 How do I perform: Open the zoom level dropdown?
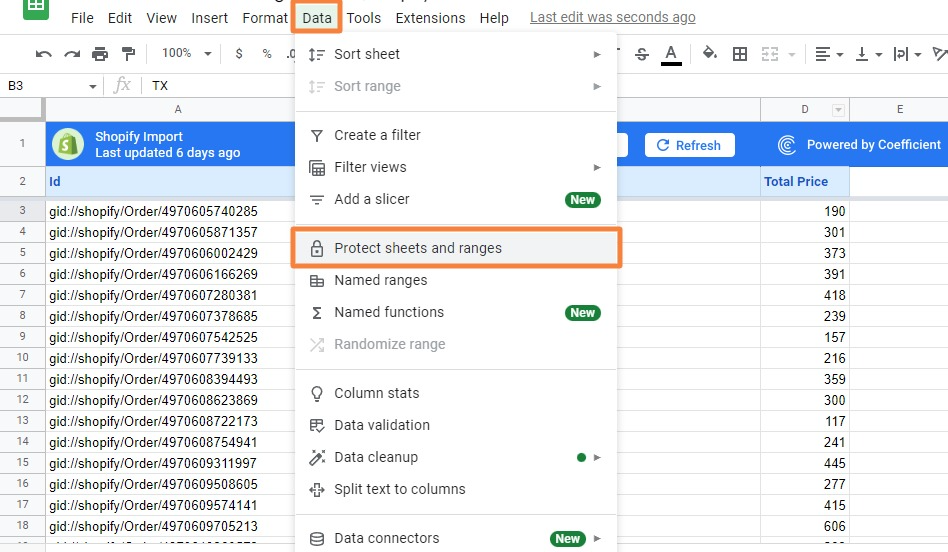187,54
